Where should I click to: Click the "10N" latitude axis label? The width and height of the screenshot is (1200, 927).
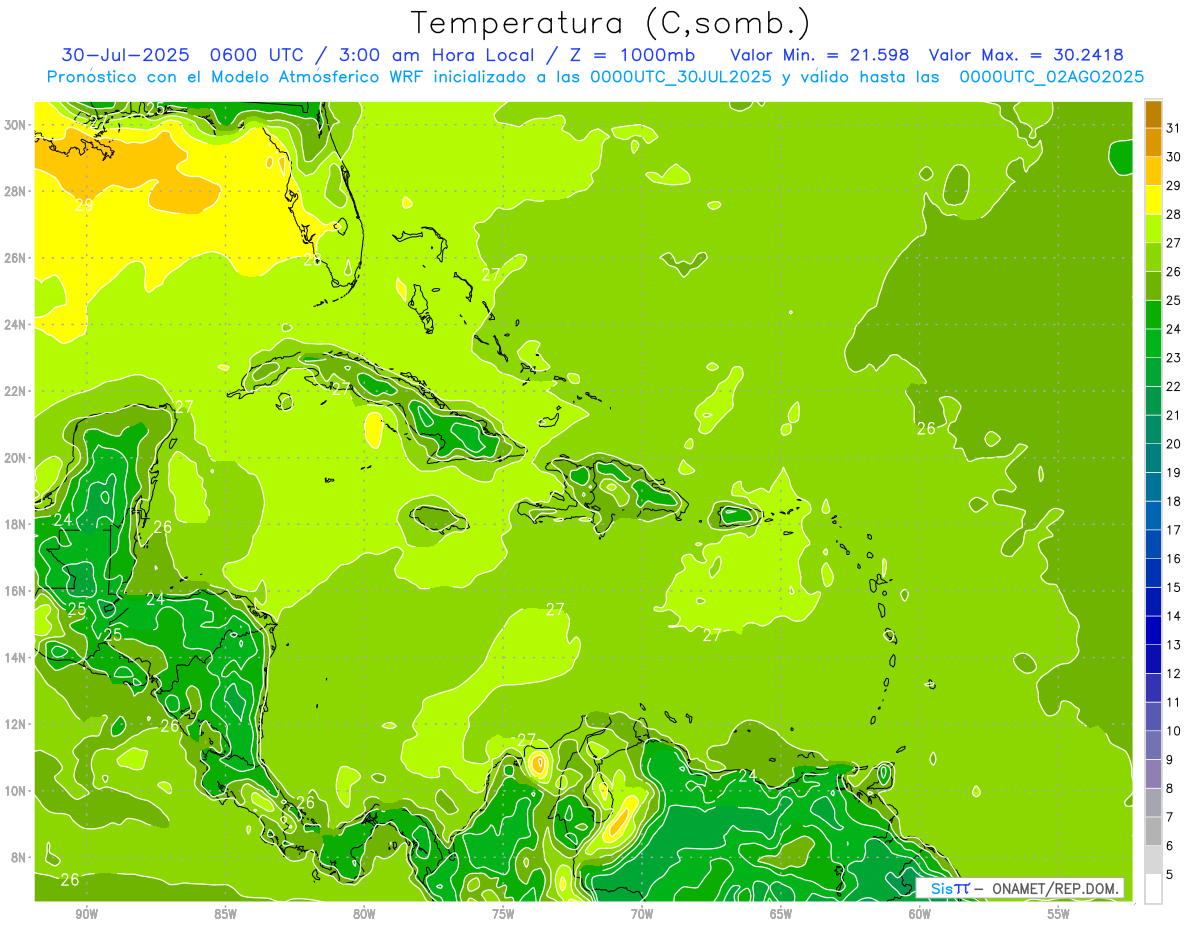(15, 791)
